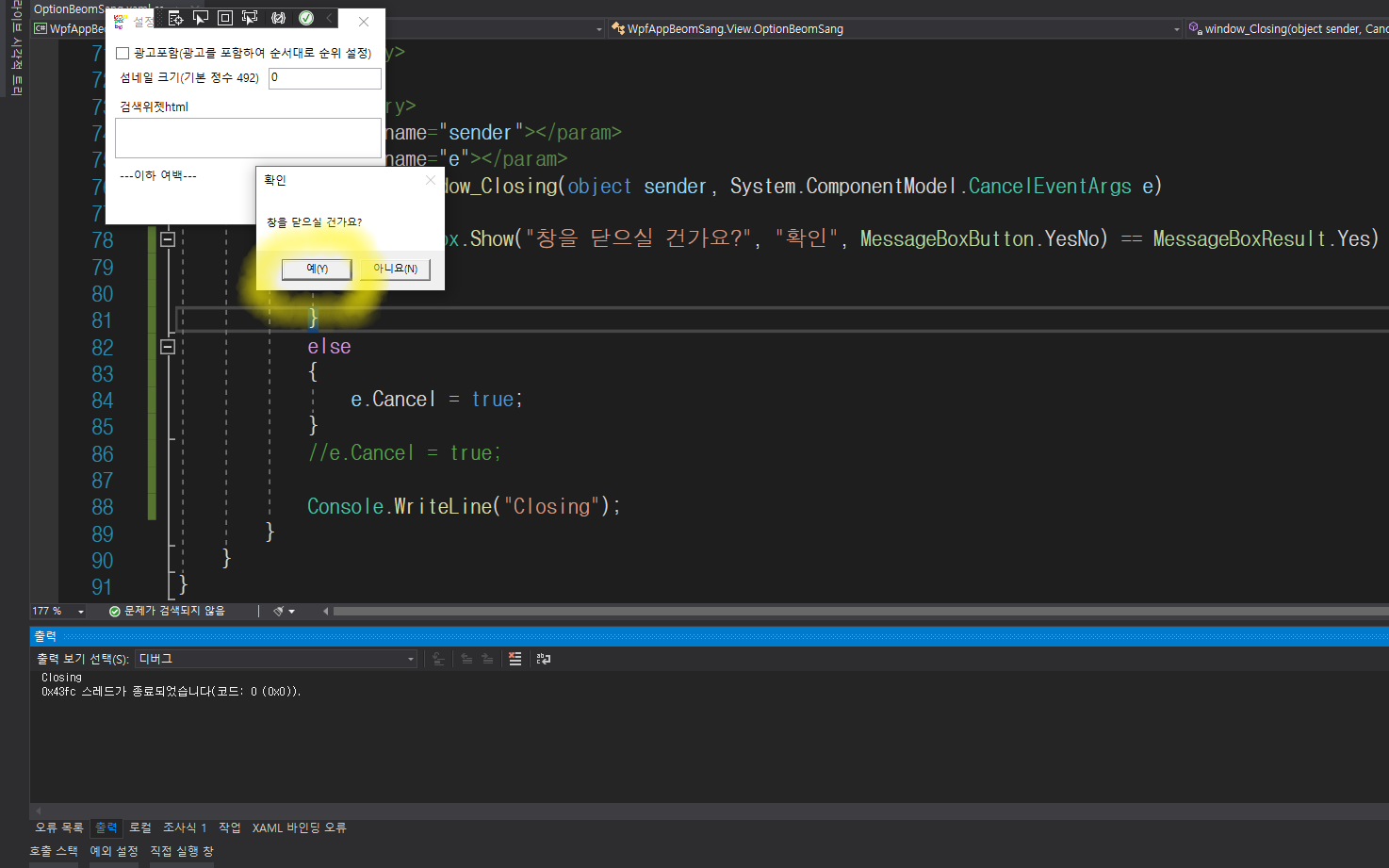Screen dimensions: 1389x868
Task: Go to previous message in output
Action: coord(466,659)
